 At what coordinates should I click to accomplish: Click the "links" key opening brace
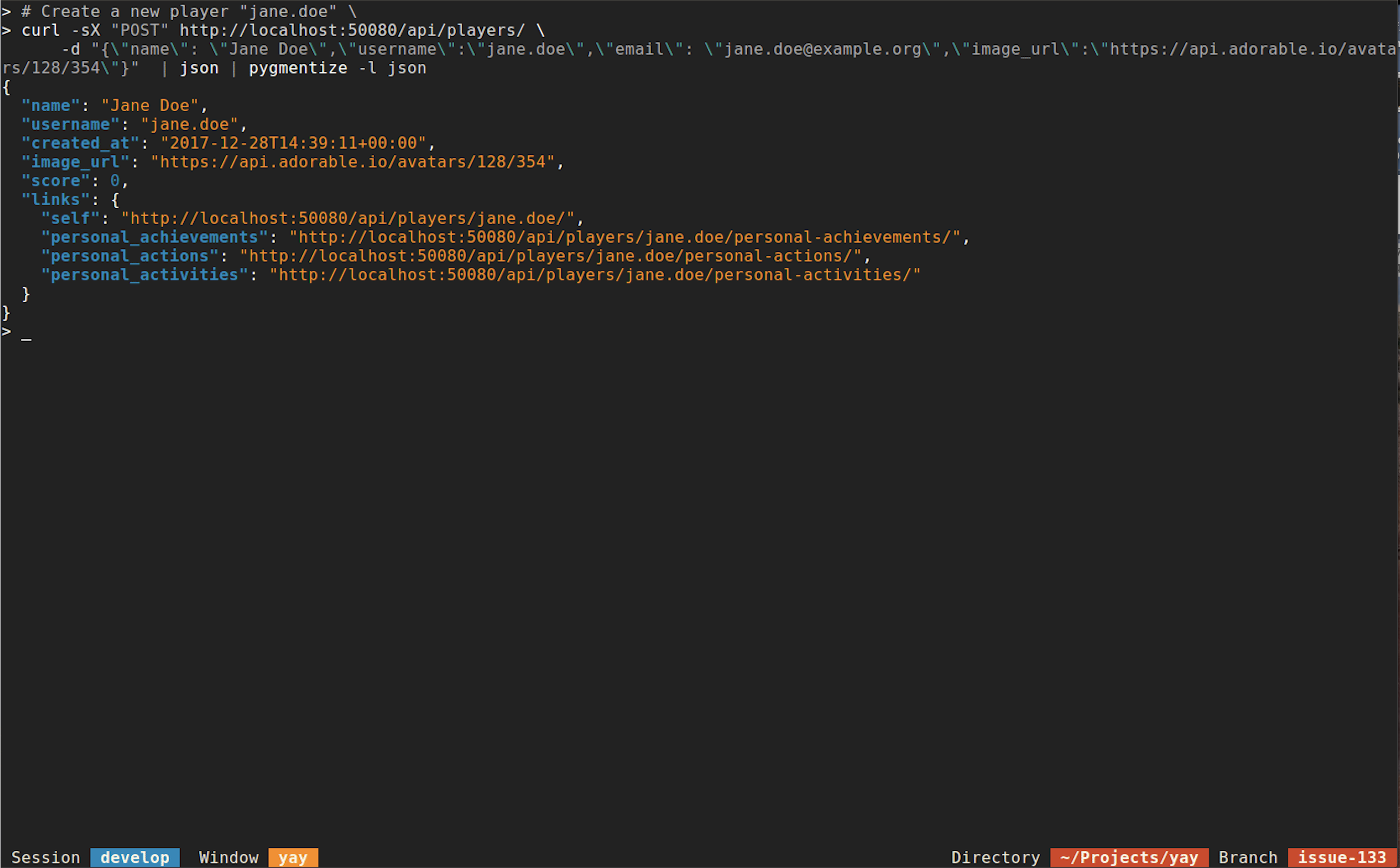pyautogui.click(x=115, y=200)
